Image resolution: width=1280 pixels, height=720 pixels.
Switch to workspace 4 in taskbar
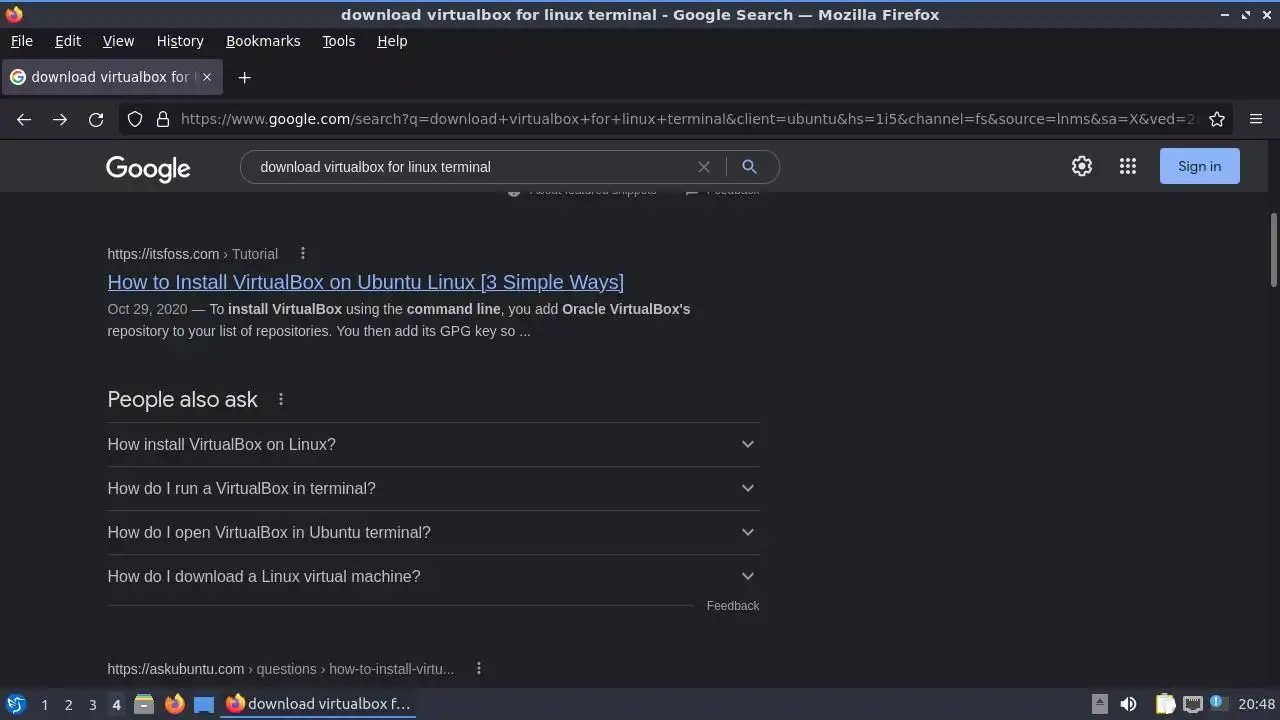point(116,704)
